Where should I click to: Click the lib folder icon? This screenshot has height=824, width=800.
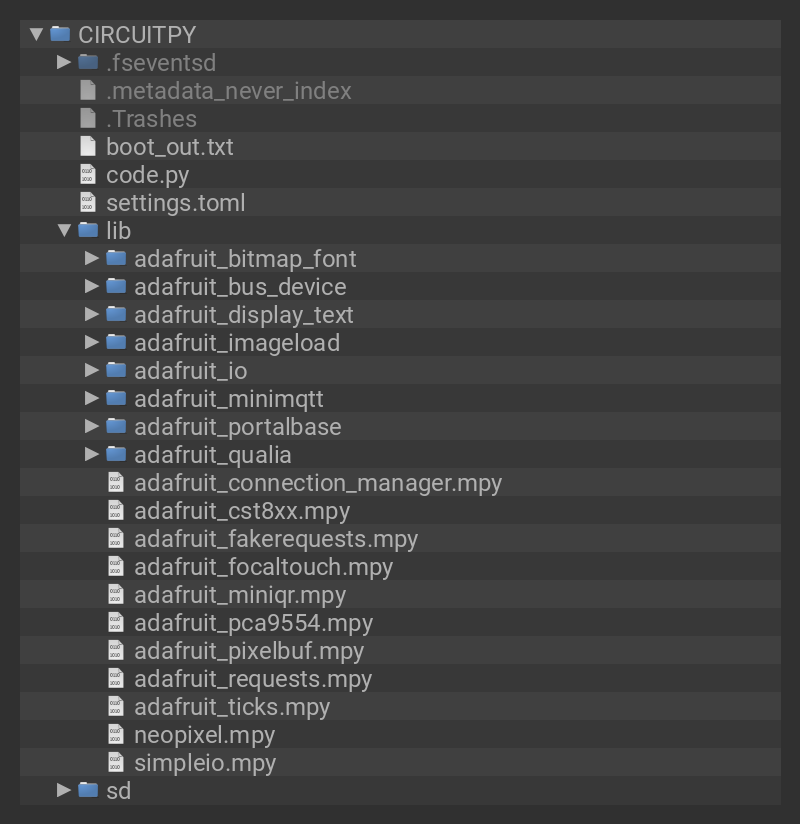coord(88,230)
